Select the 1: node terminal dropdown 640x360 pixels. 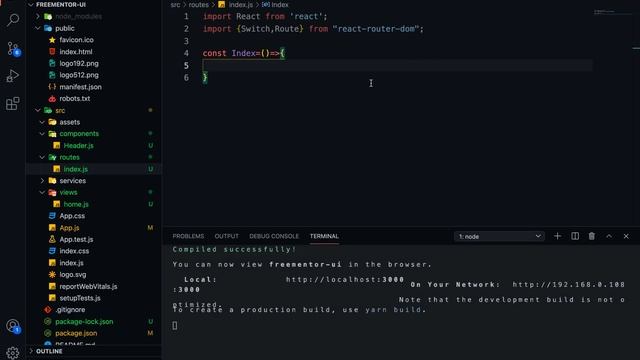499,236
